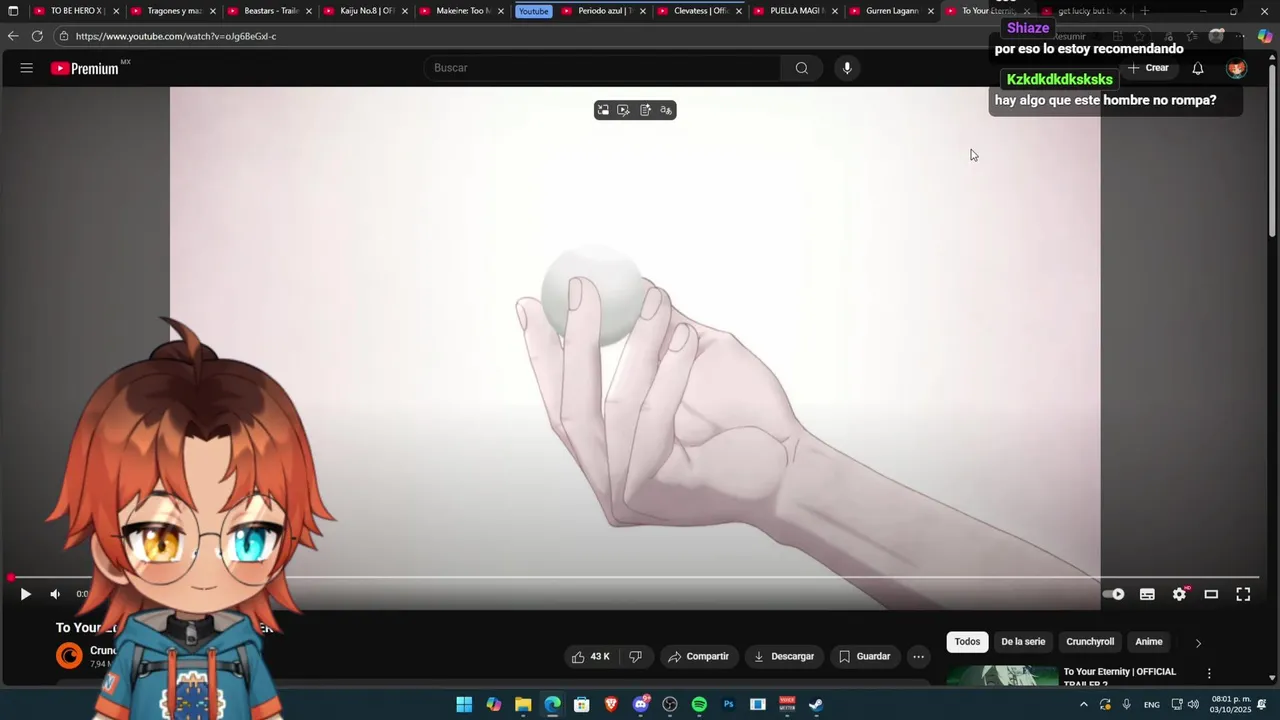Click the Descargar download button

click(784, 657)
